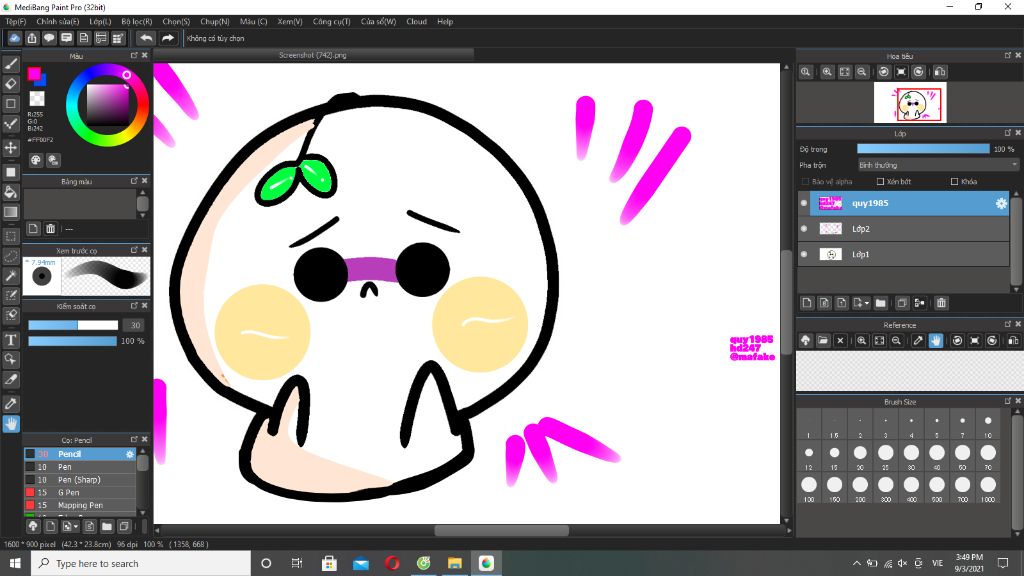Duplicate the current layer
This screenshot has width=1024, height=576.
pyautogui.click(x=902, y=303)
